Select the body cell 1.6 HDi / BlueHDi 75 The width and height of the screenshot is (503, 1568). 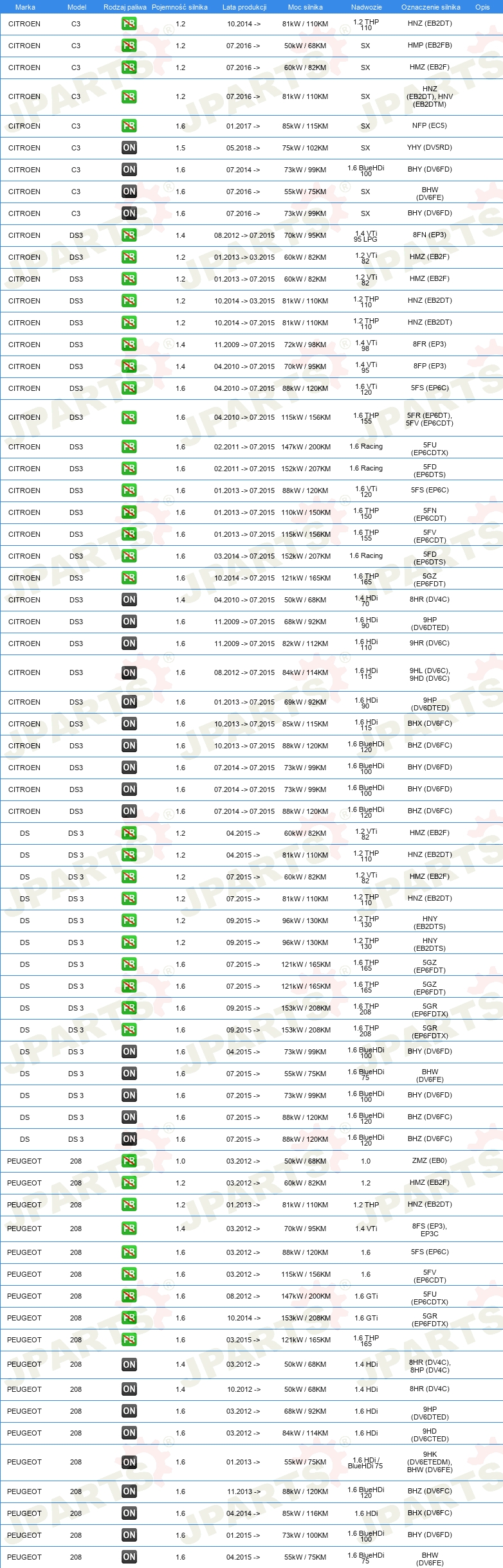coord(365,1463)
